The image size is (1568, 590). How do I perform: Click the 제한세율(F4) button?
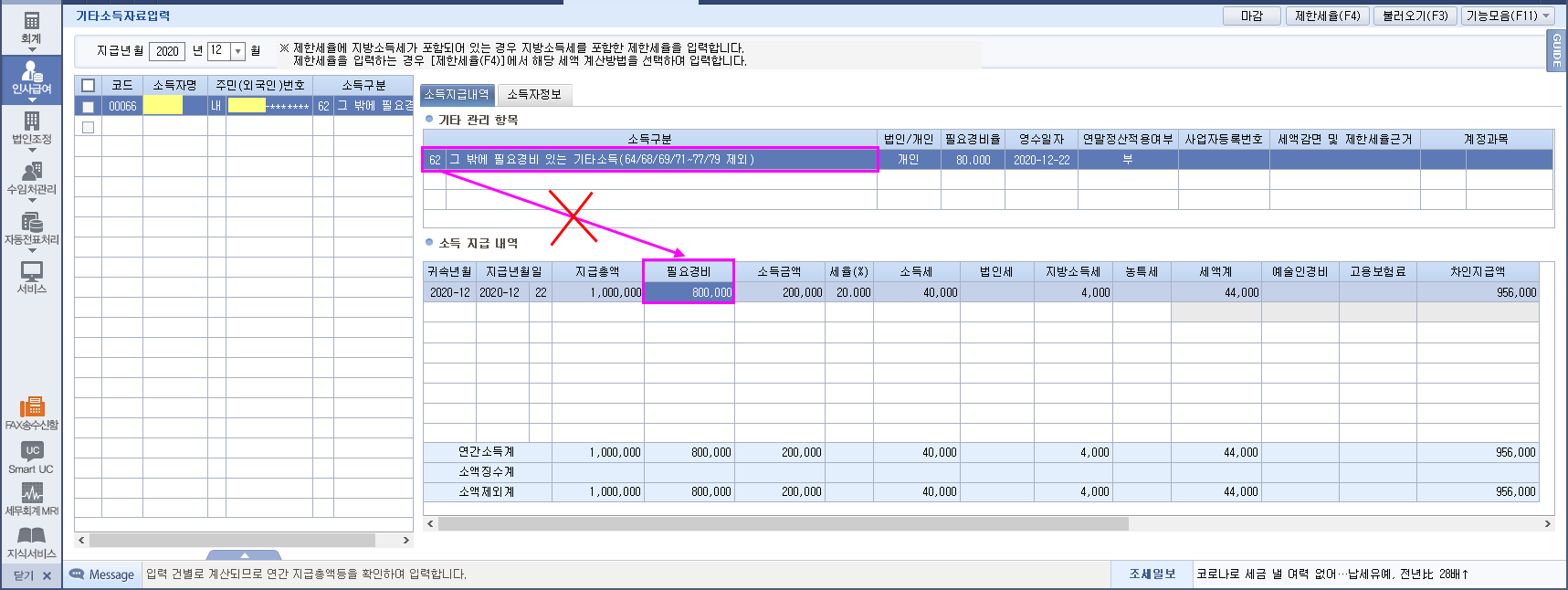(1327, 16)
